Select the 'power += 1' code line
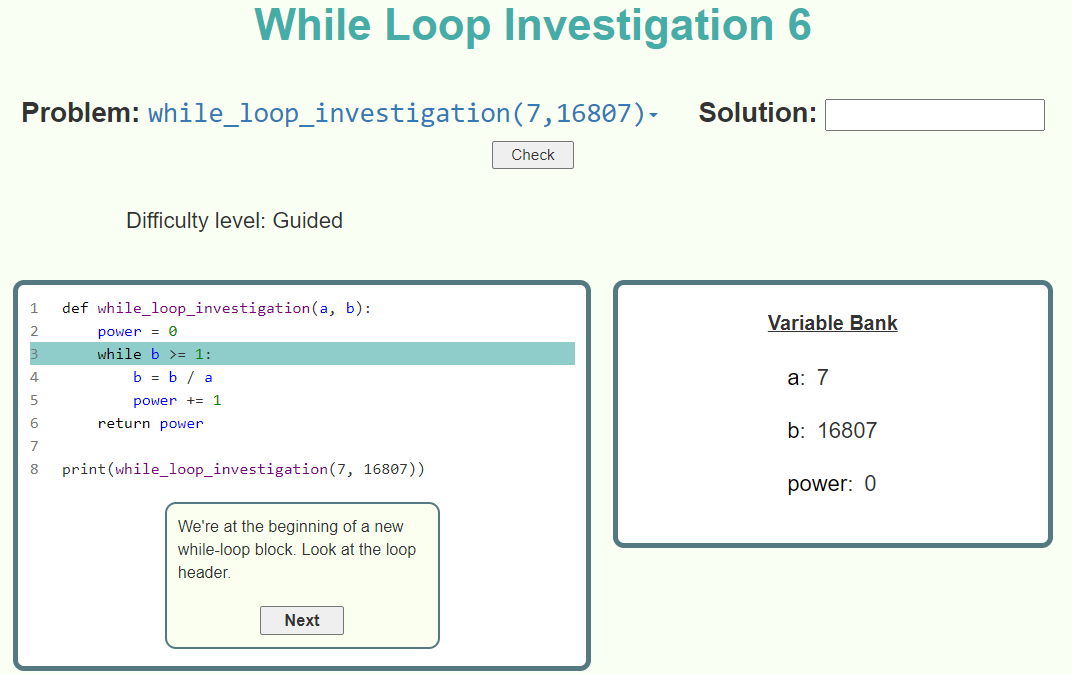The image size is (1072, 674). click(177, 400)
